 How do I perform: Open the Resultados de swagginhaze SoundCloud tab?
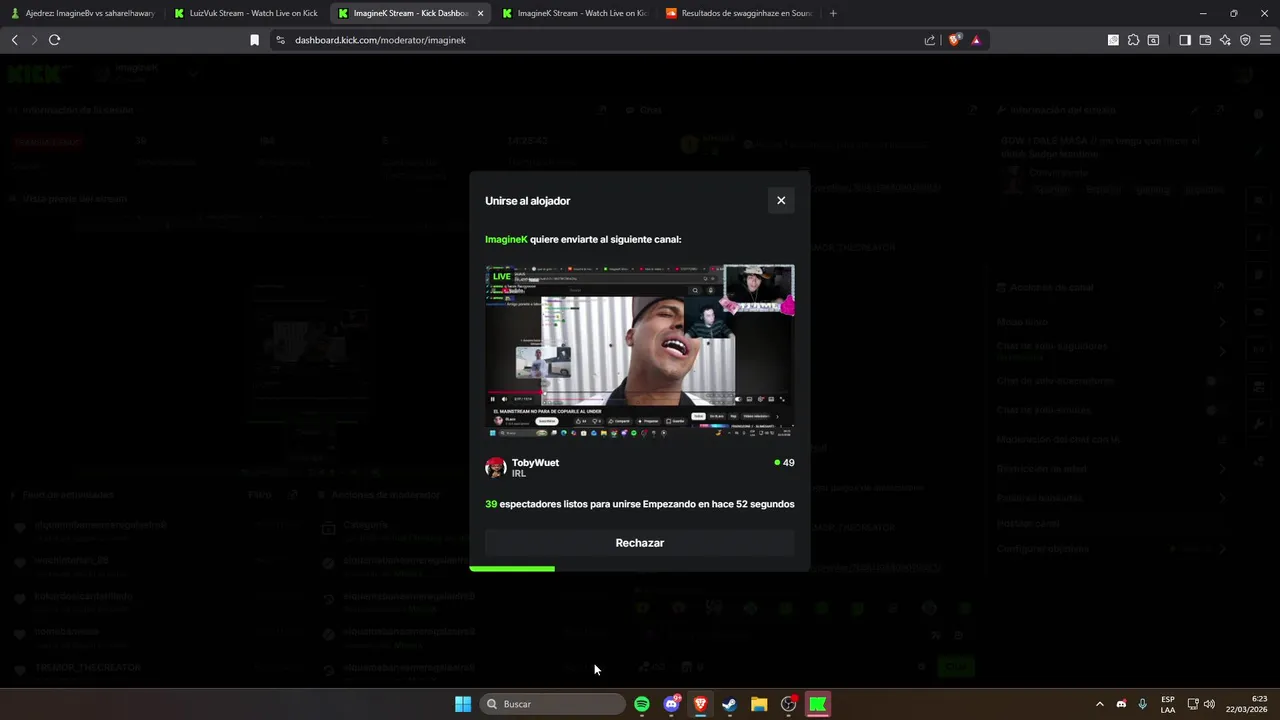point(738,13)
